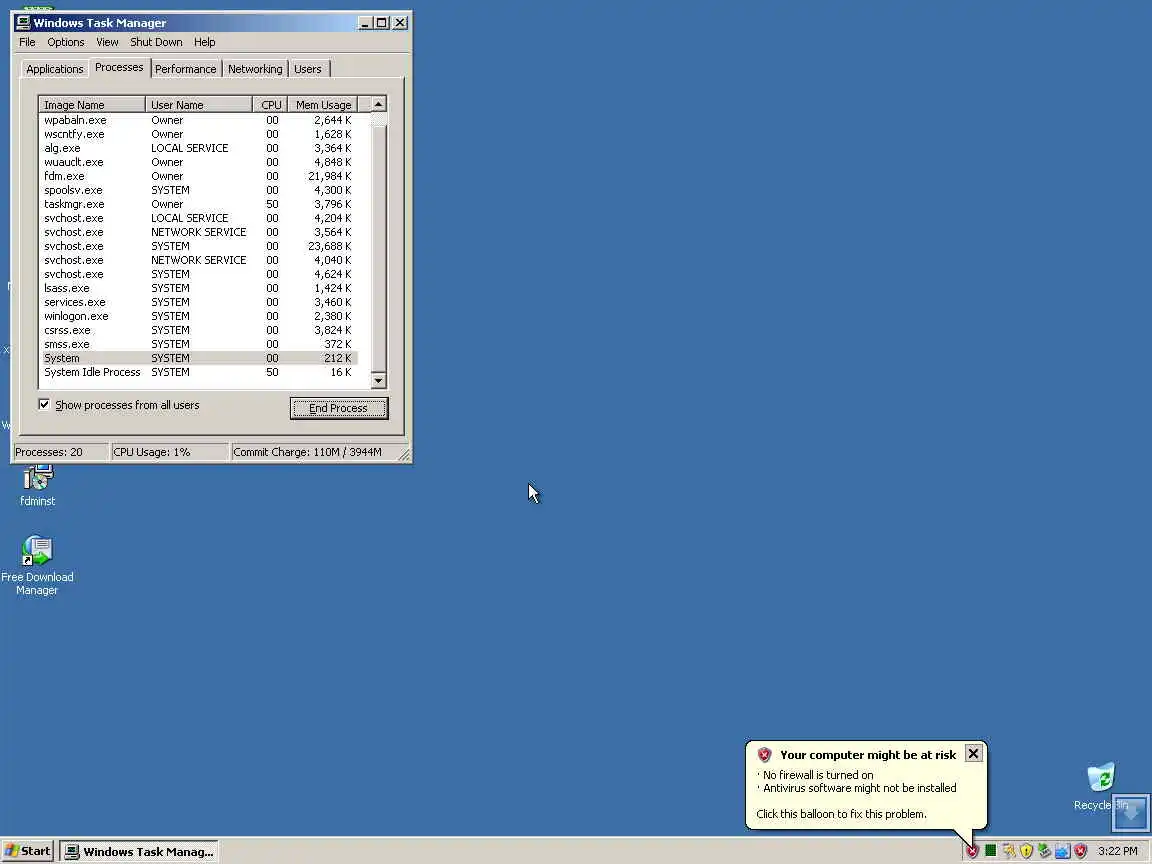Screen dimensions: 1152x864
Task: Select the svchost.exe row using 4,624 K
Action: (198, 273)
